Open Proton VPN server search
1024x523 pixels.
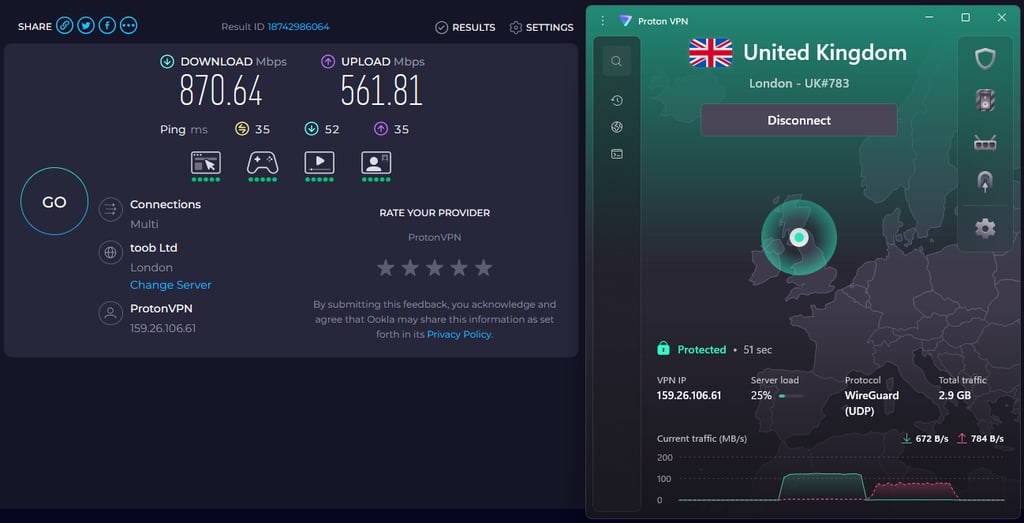[x=616, y=61]
